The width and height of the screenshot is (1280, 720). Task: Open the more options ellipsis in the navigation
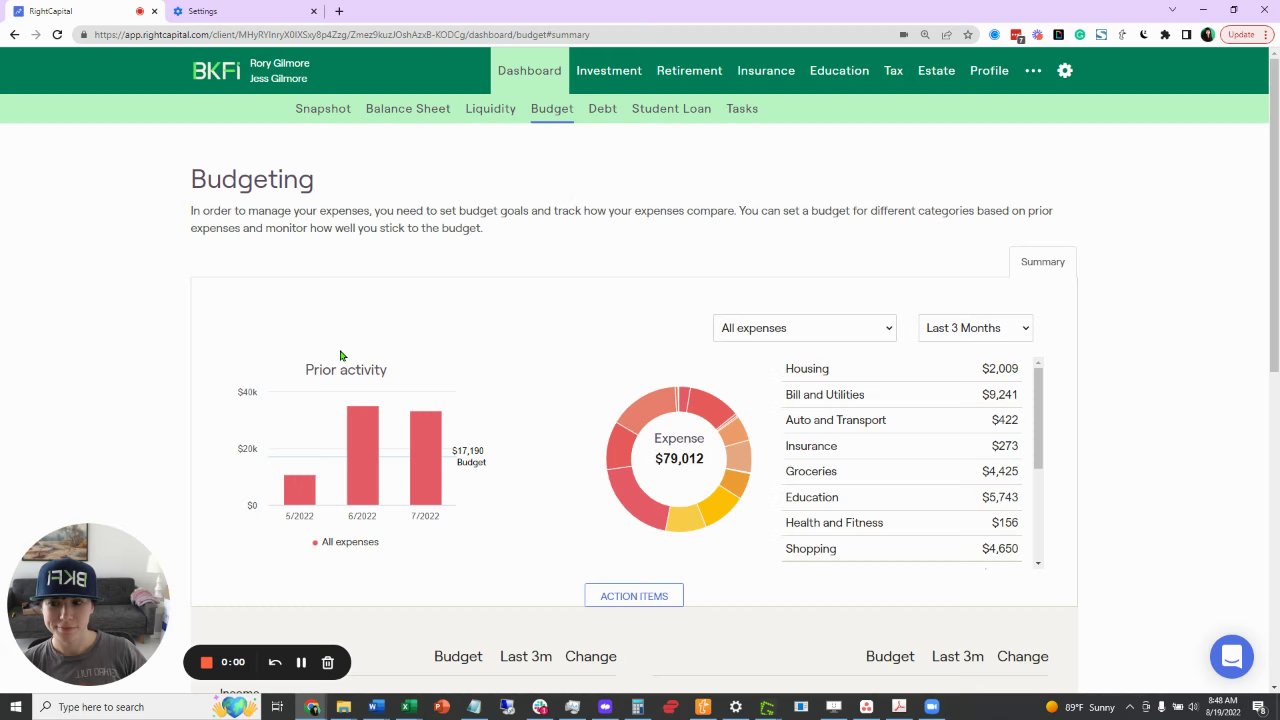1033,71
